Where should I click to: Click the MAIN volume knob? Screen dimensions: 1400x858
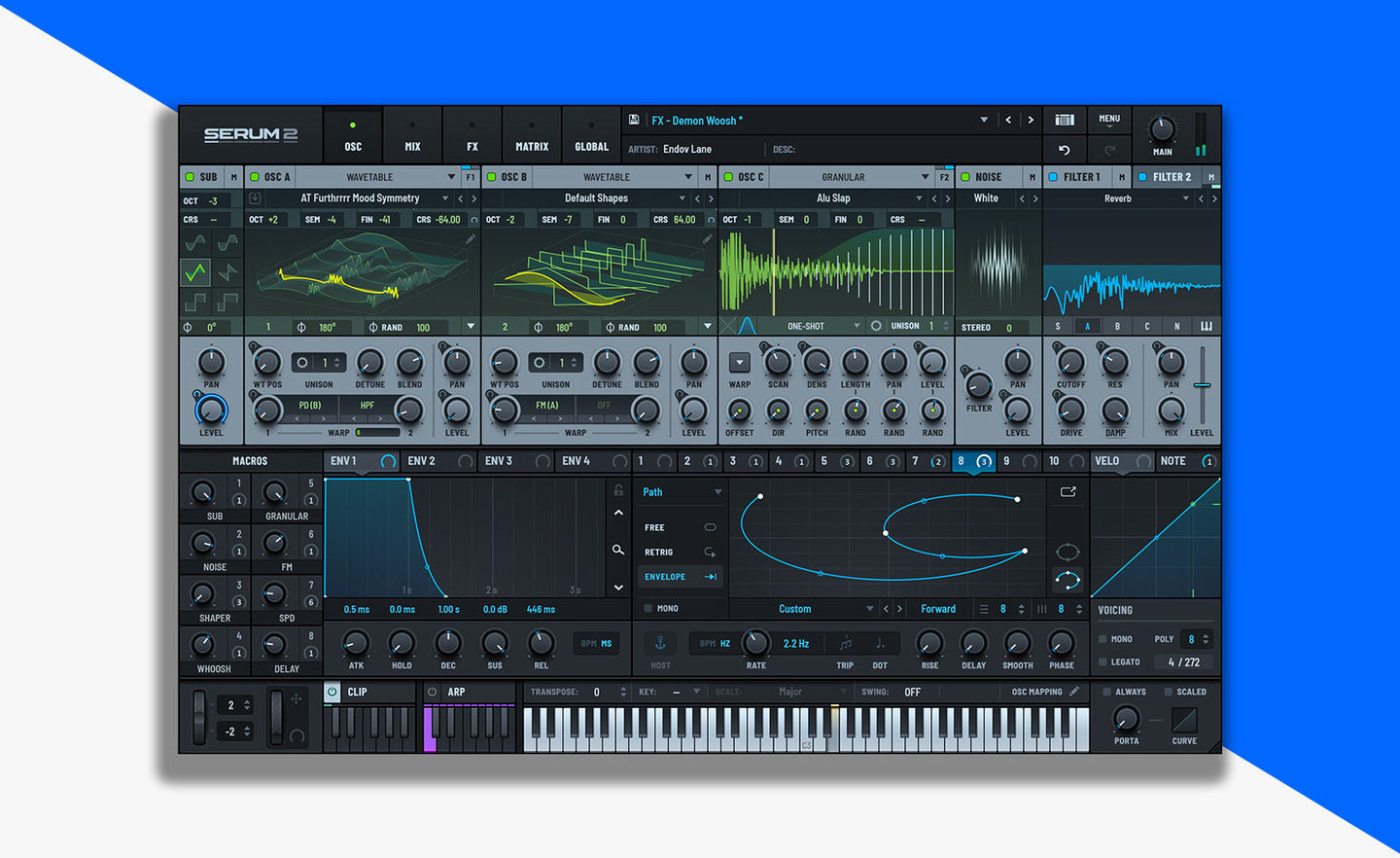(x=1162, y=129)
